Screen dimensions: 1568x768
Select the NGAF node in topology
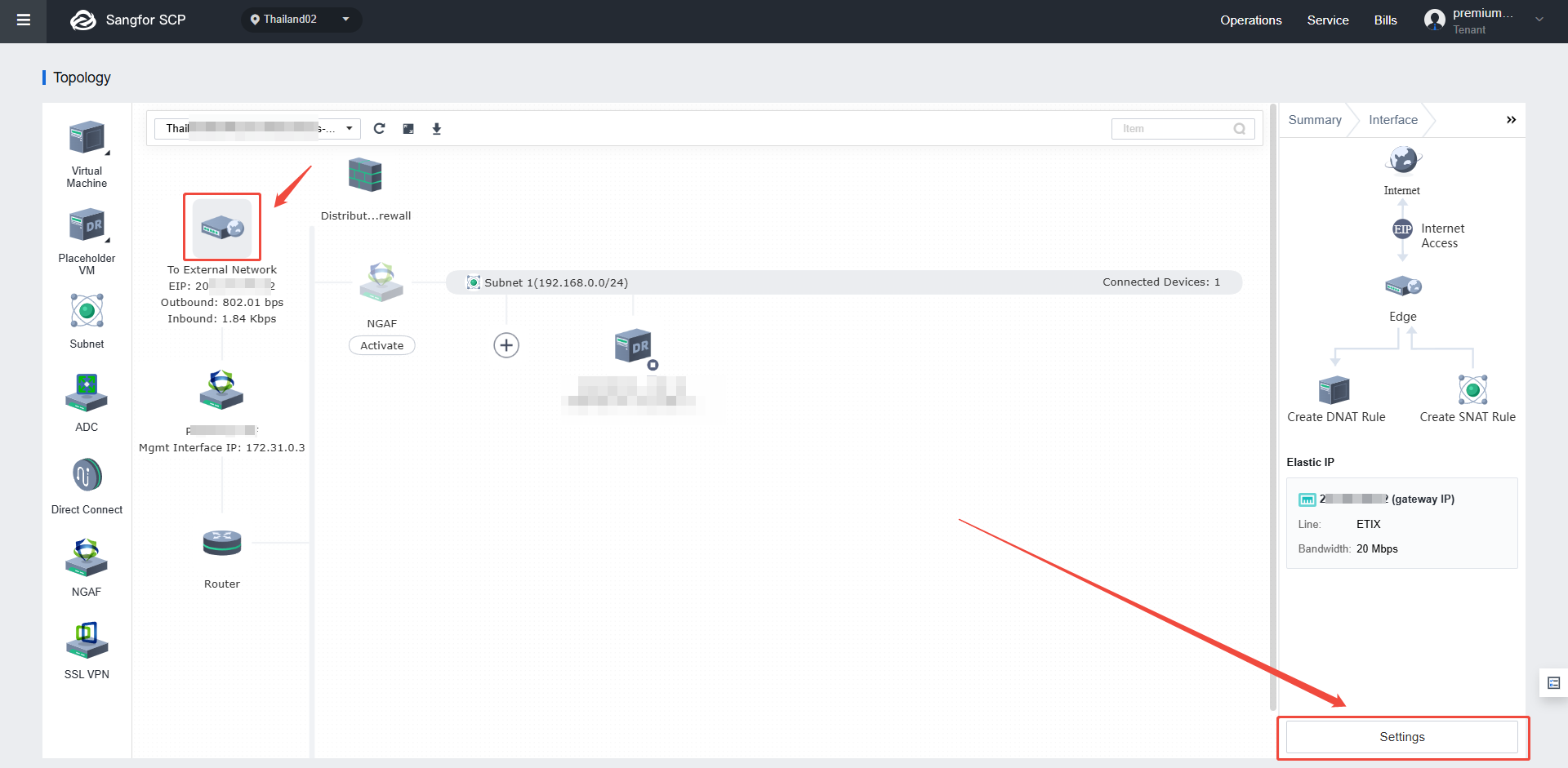[381, 282]
